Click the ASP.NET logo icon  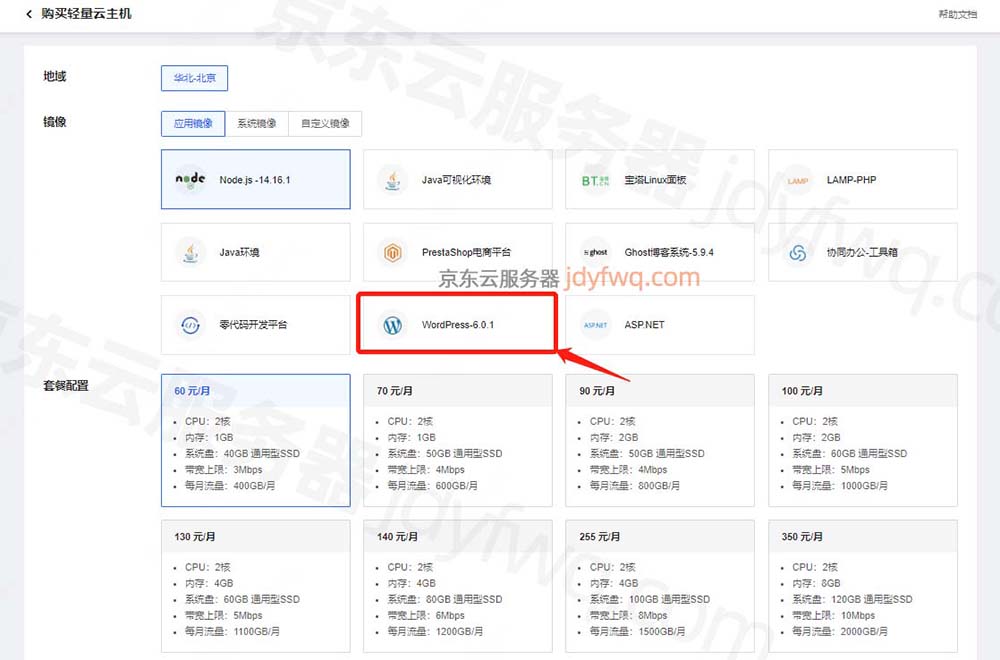[596, 325]
